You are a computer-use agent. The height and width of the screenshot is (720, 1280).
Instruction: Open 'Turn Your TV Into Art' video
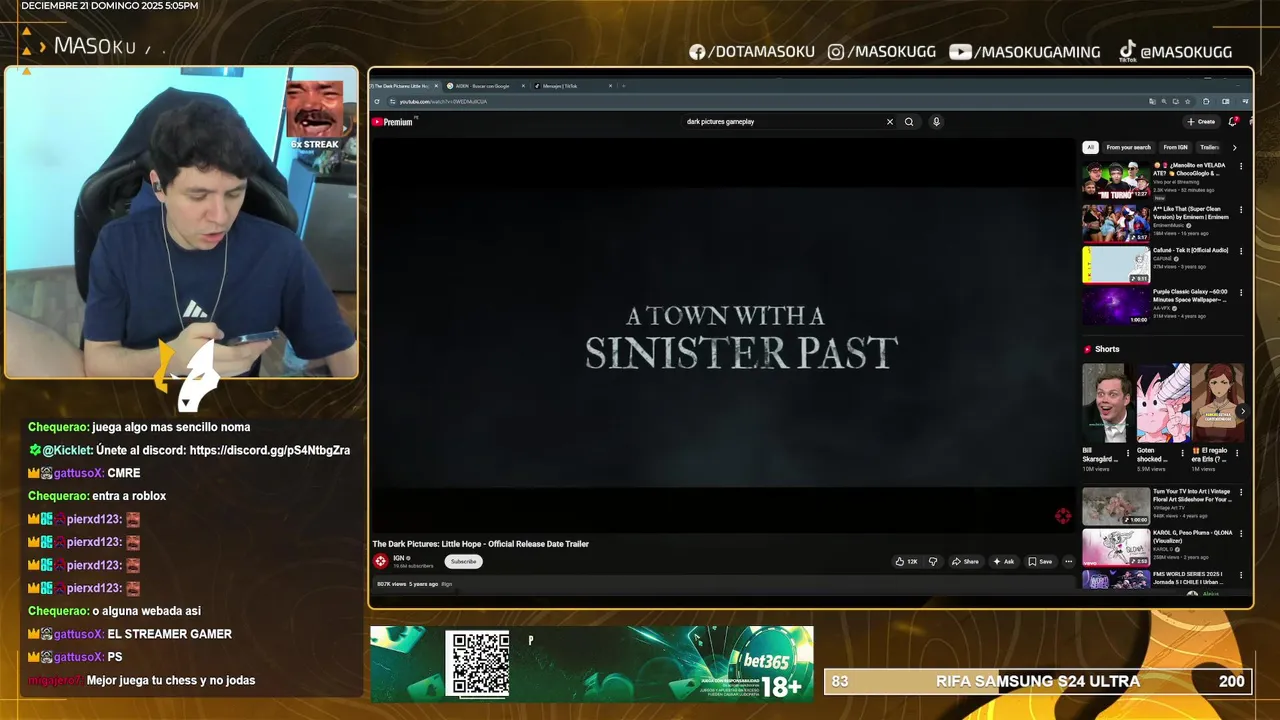click(x=1115, y=506)
